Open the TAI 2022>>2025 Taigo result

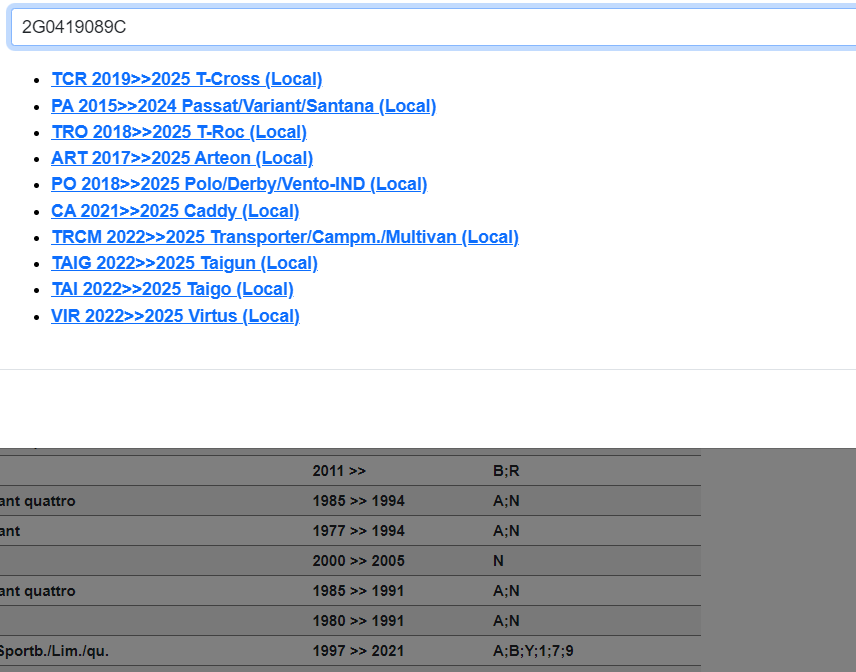pyautogui.click(x=172, y=289)
